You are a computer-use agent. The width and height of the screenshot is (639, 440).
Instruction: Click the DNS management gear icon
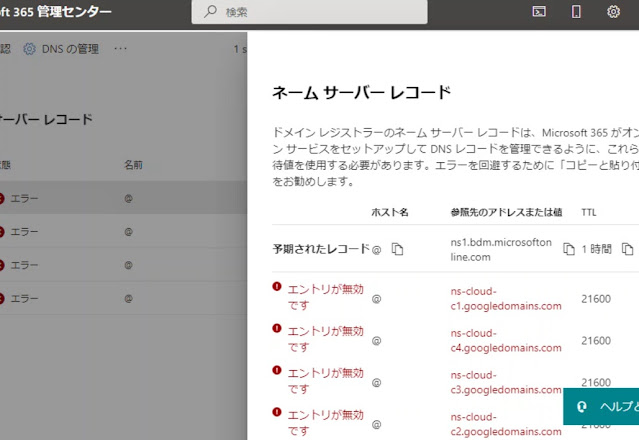click(29, 49)
